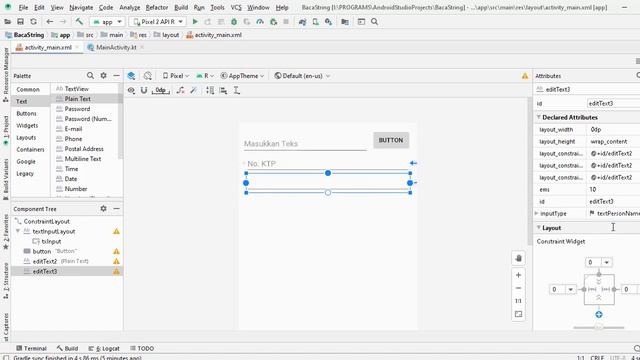Open Pixel 2 API R device dropdown
Screen dimensions: 640x360
pyautogui.click(x=158, y=22)
